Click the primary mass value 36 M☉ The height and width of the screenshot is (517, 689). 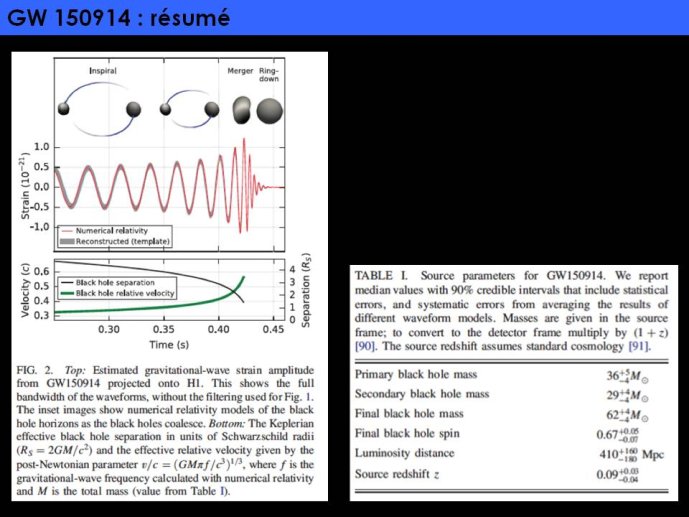point(627,376)
